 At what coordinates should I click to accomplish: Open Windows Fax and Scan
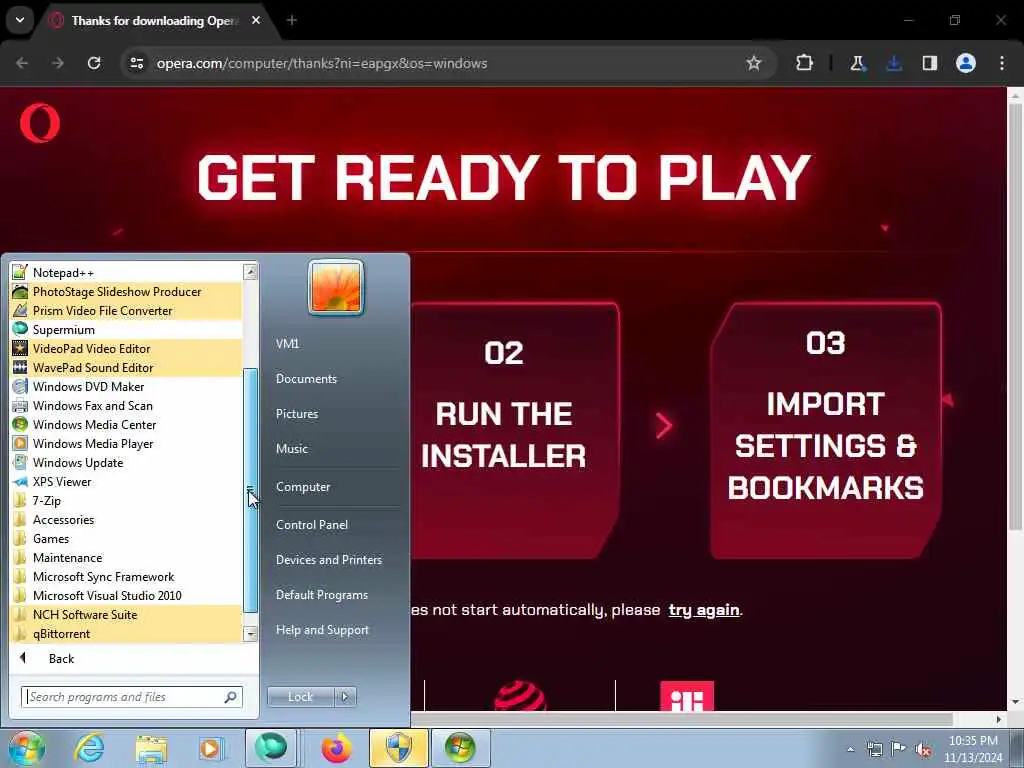(126, 405)
